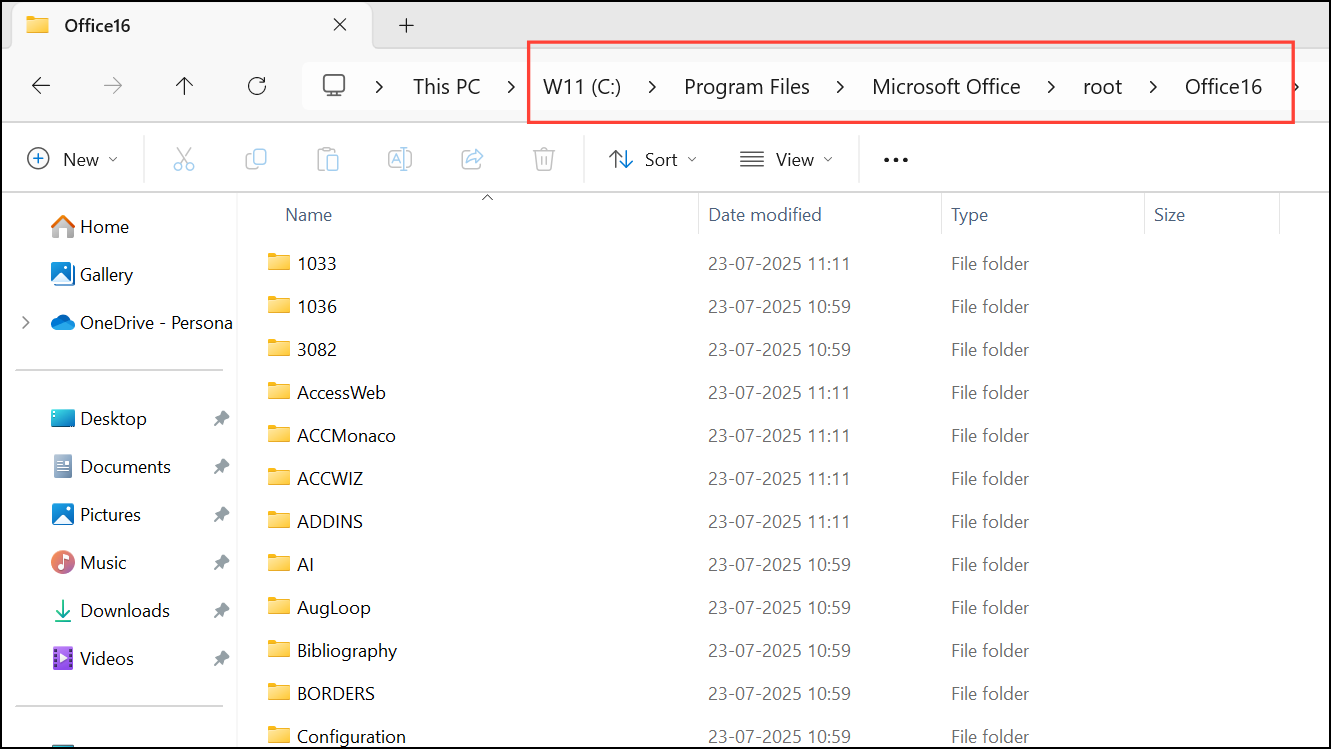Click the pin icon beside Downloads

coord(221,611)
